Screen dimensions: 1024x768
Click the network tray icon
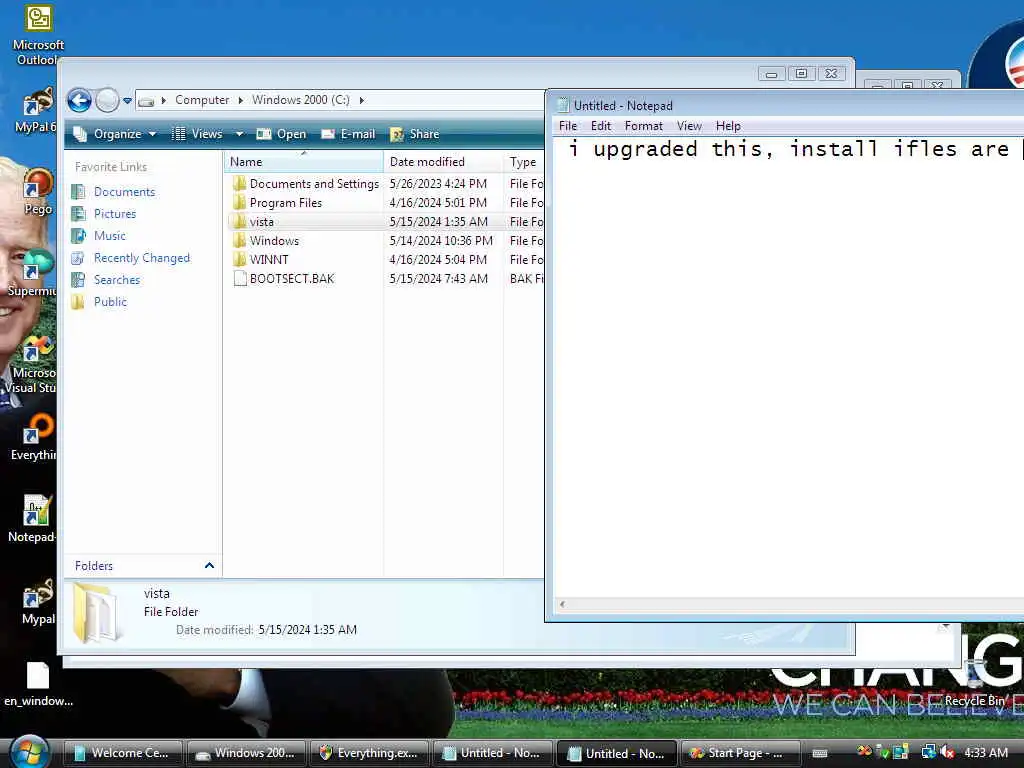(x=928, y=752)
